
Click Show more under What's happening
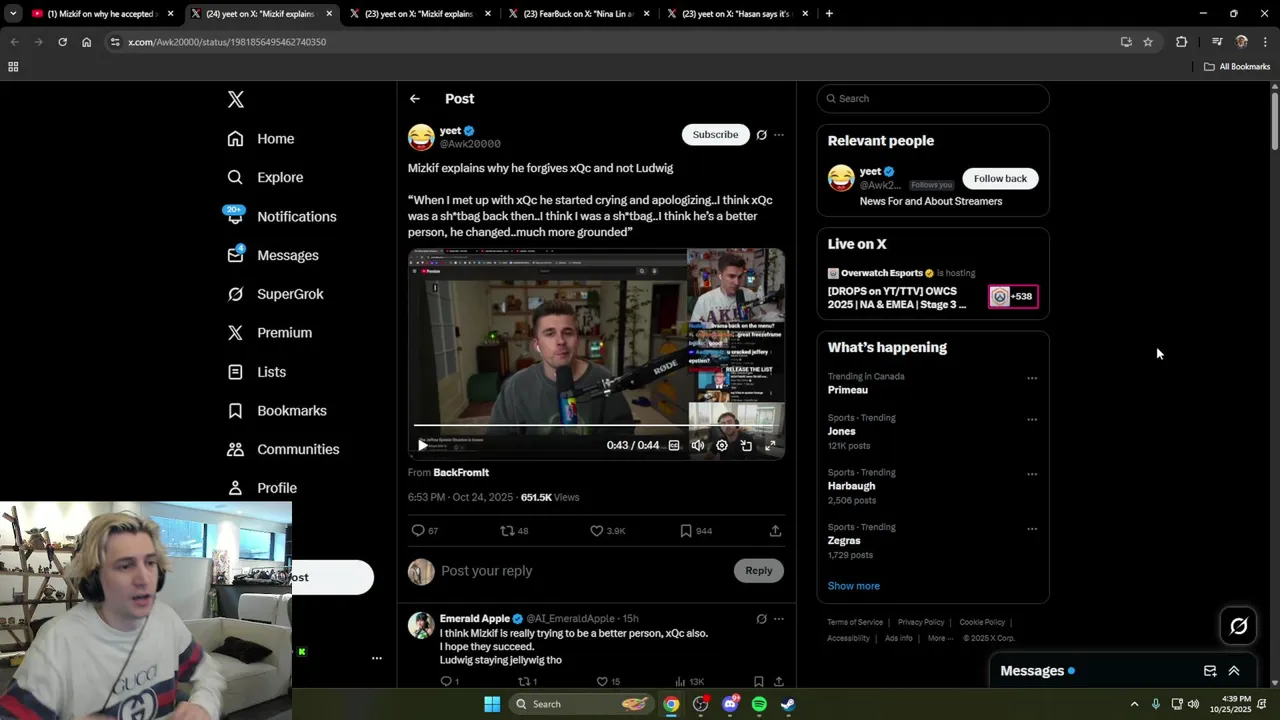pyautogui.click(x=854, y=586)
